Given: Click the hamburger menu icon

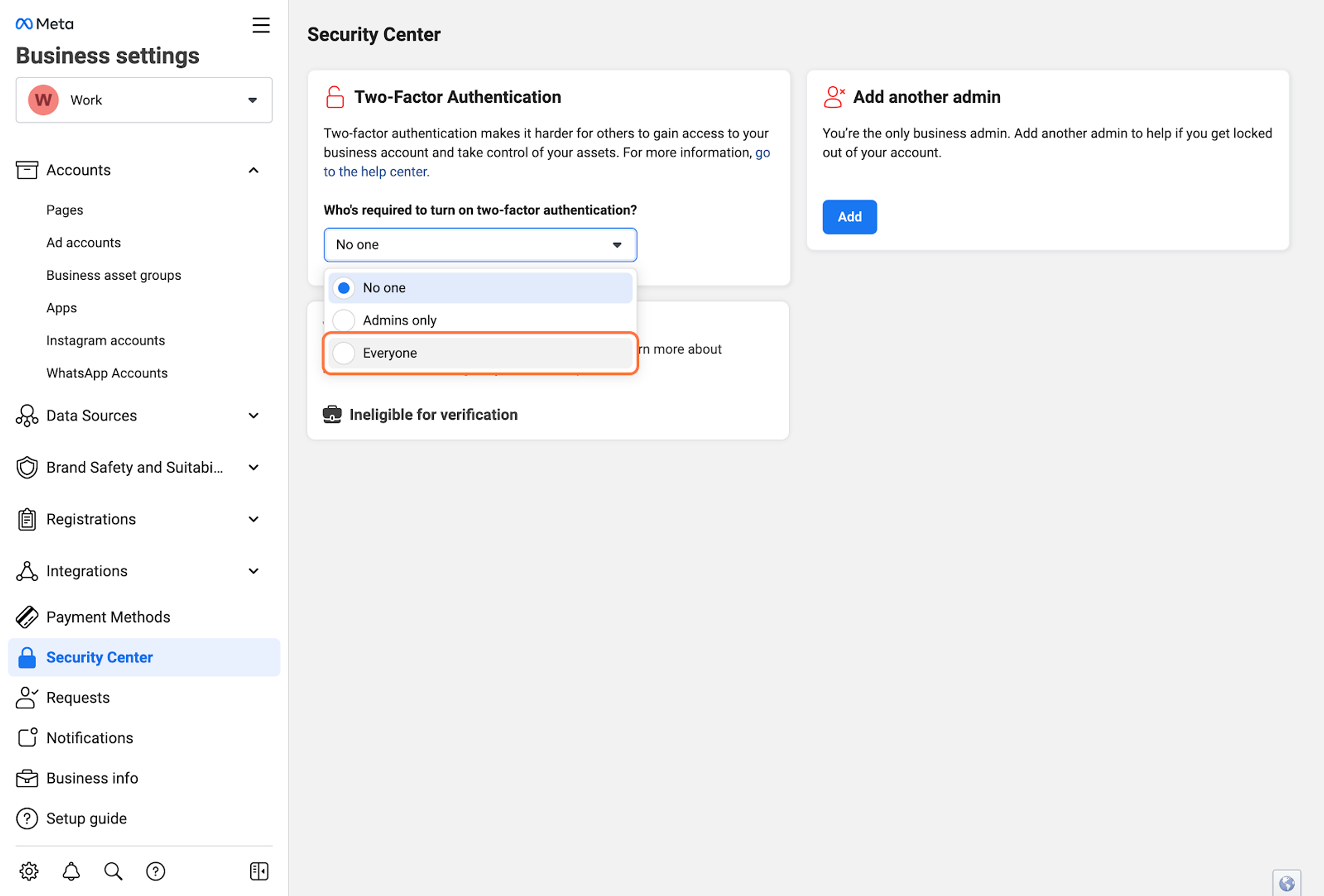Looking at the screenshot, I should coord(261,25).
